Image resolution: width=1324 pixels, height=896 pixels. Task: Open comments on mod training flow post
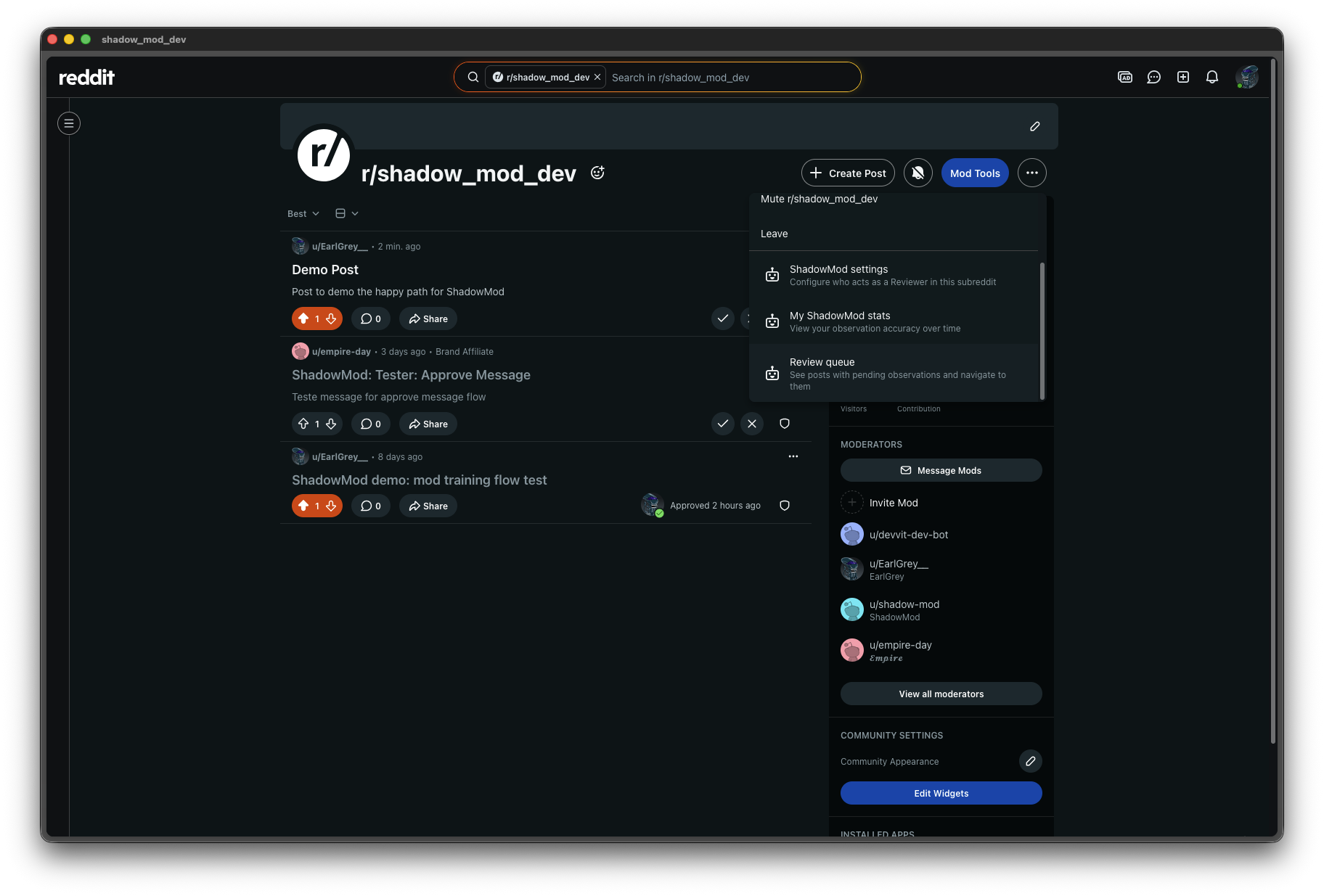371,506
